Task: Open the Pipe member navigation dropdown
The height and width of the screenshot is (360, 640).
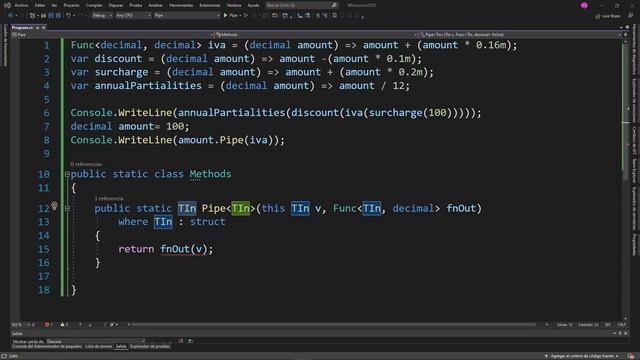Action: [520, 35]
